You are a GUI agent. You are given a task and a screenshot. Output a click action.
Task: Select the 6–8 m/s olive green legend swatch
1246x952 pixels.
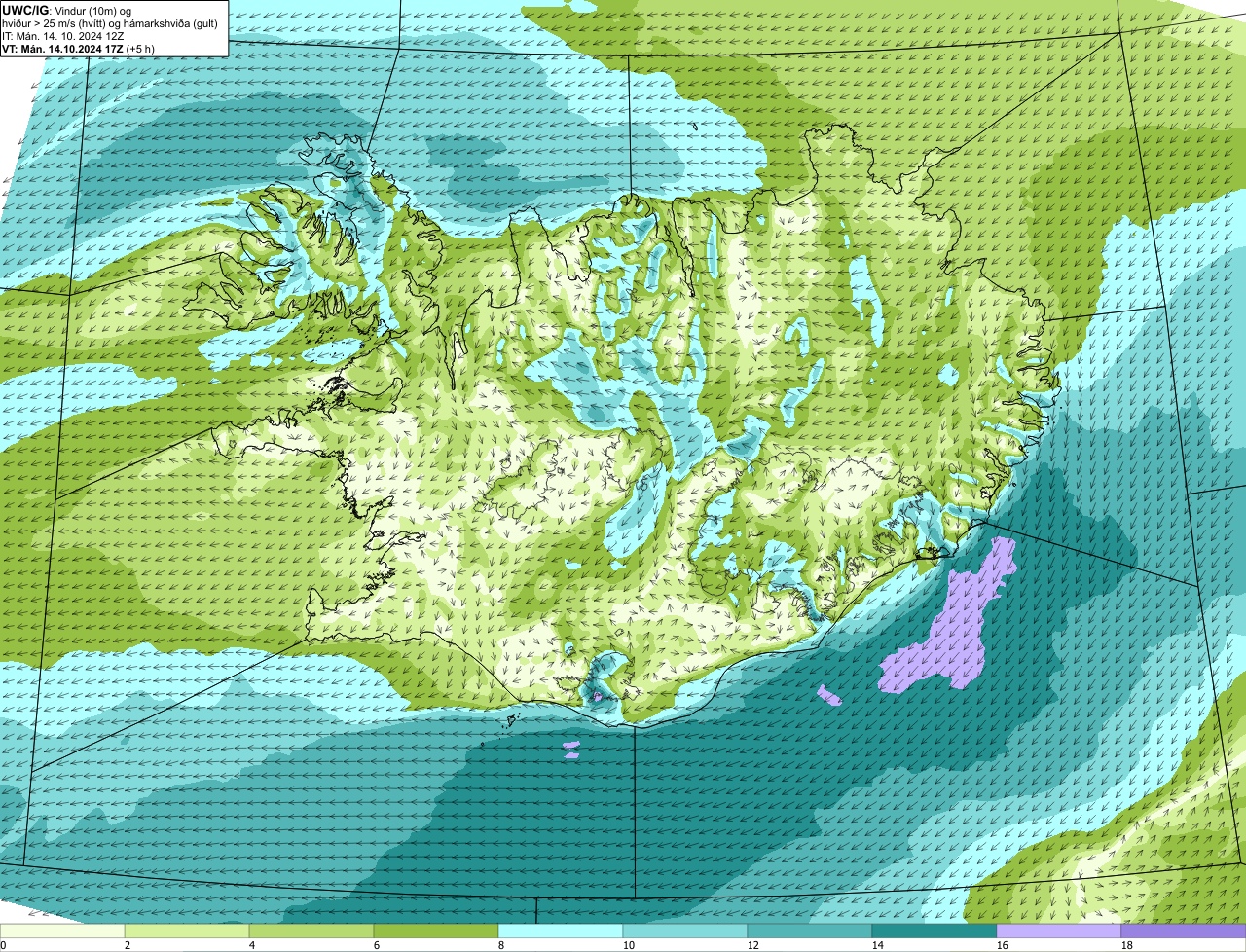[436, 932]
